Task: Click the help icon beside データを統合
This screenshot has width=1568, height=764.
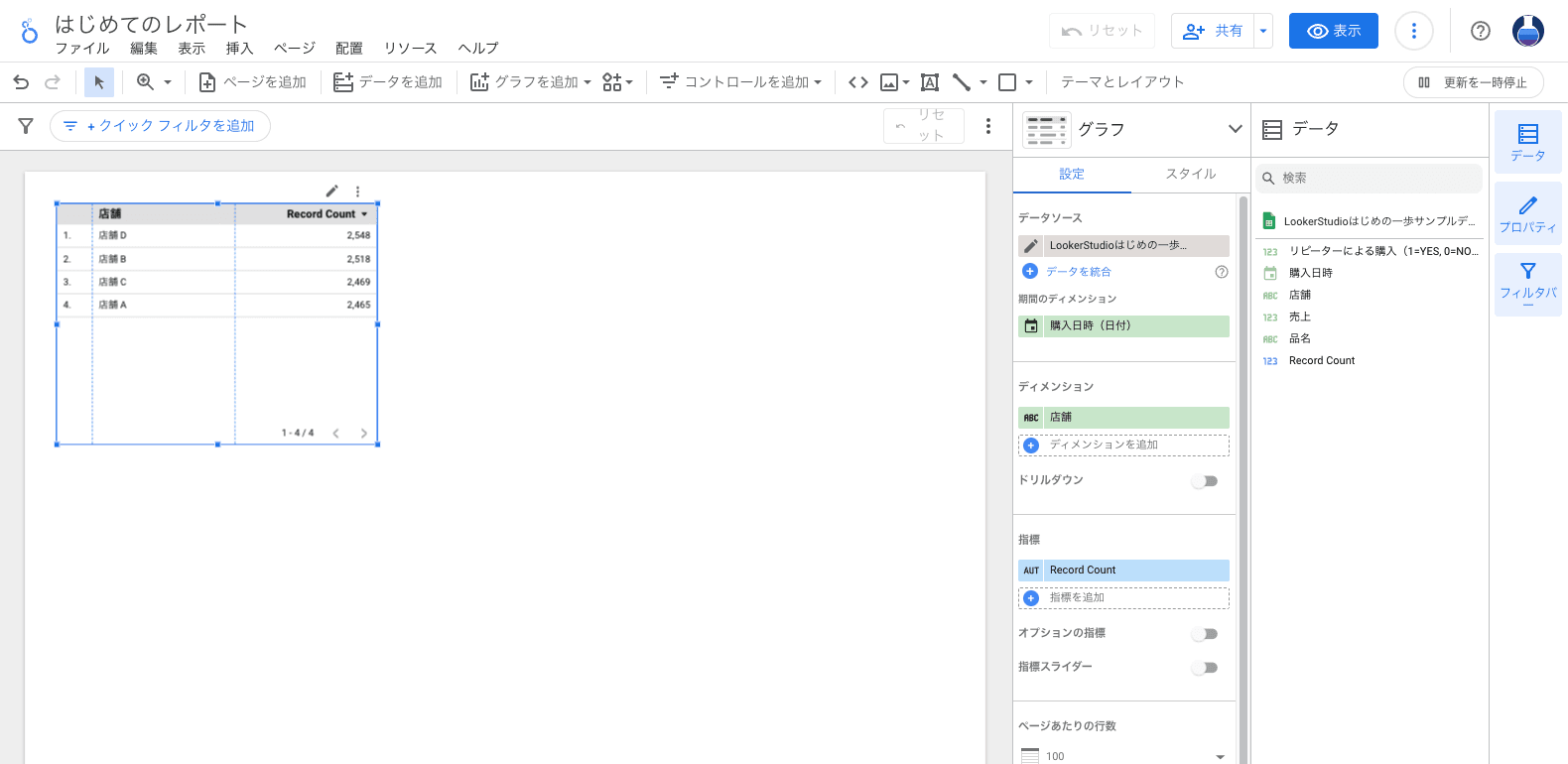Action: pyautogui.click(x=1222, y=272)
